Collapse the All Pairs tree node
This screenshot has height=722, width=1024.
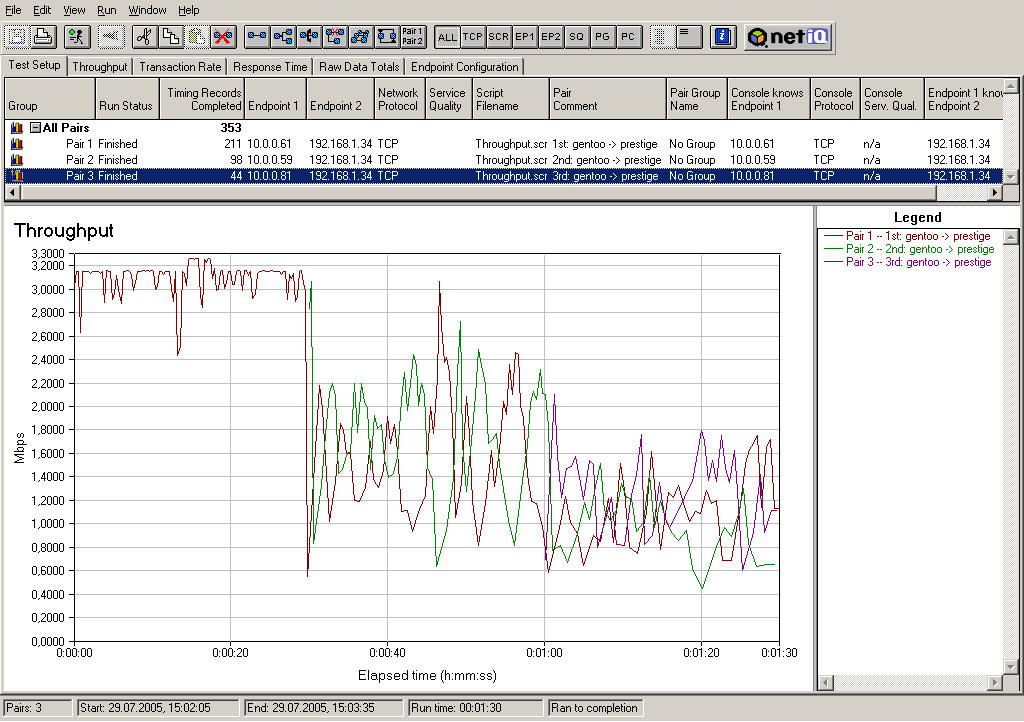[35, 128]
